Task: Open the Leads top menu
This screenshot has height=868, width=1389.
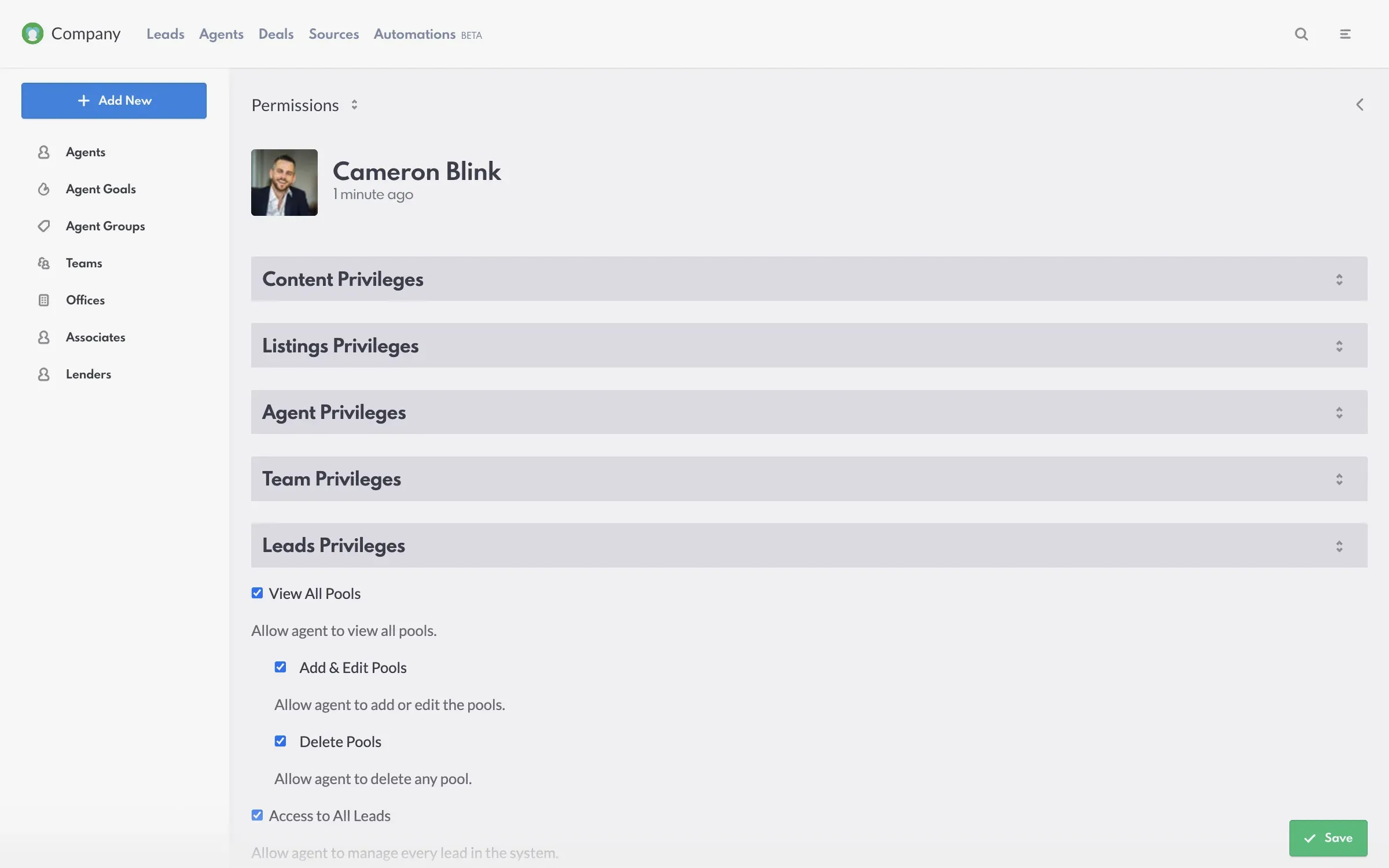Action: pos(165,34)
